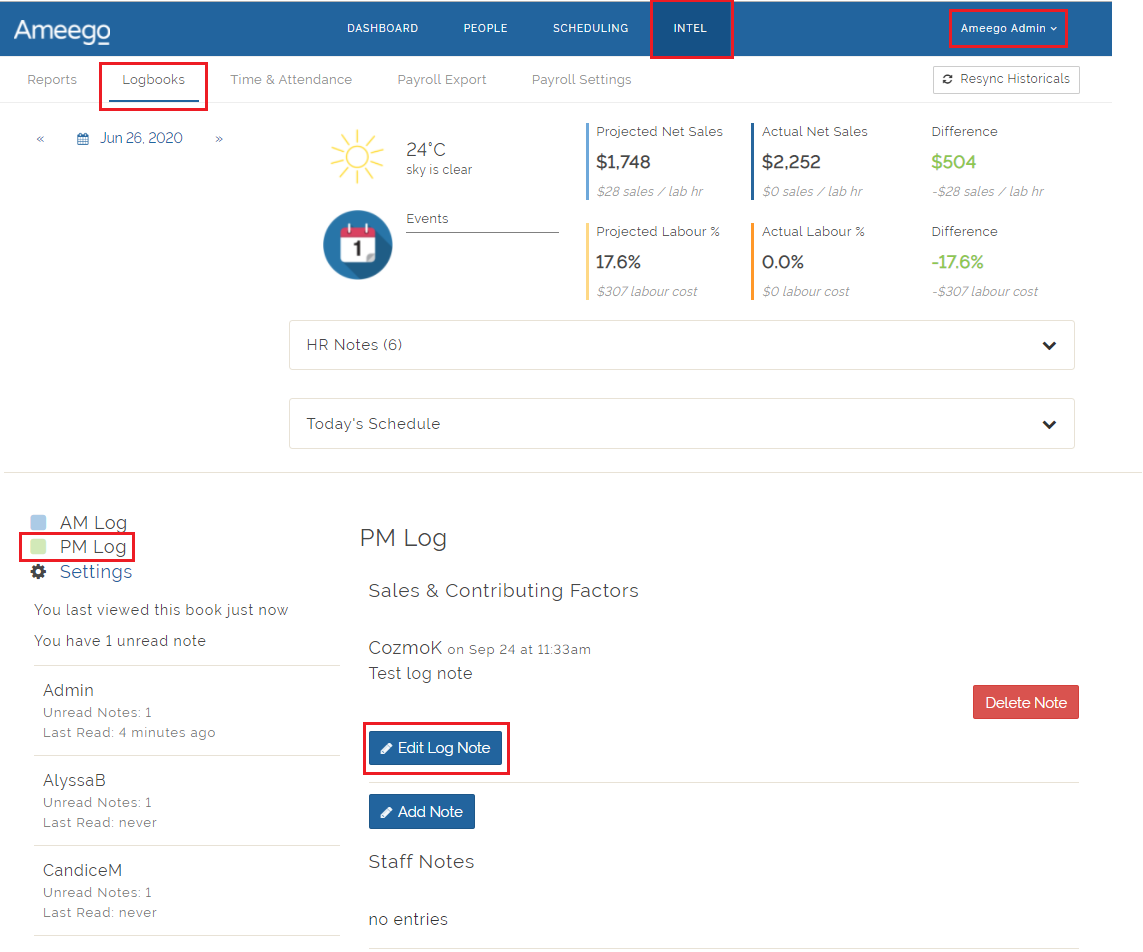Screen dimensions: 1143x952
Task: Open the Scheduling menu
Action: tap(590, 28)
